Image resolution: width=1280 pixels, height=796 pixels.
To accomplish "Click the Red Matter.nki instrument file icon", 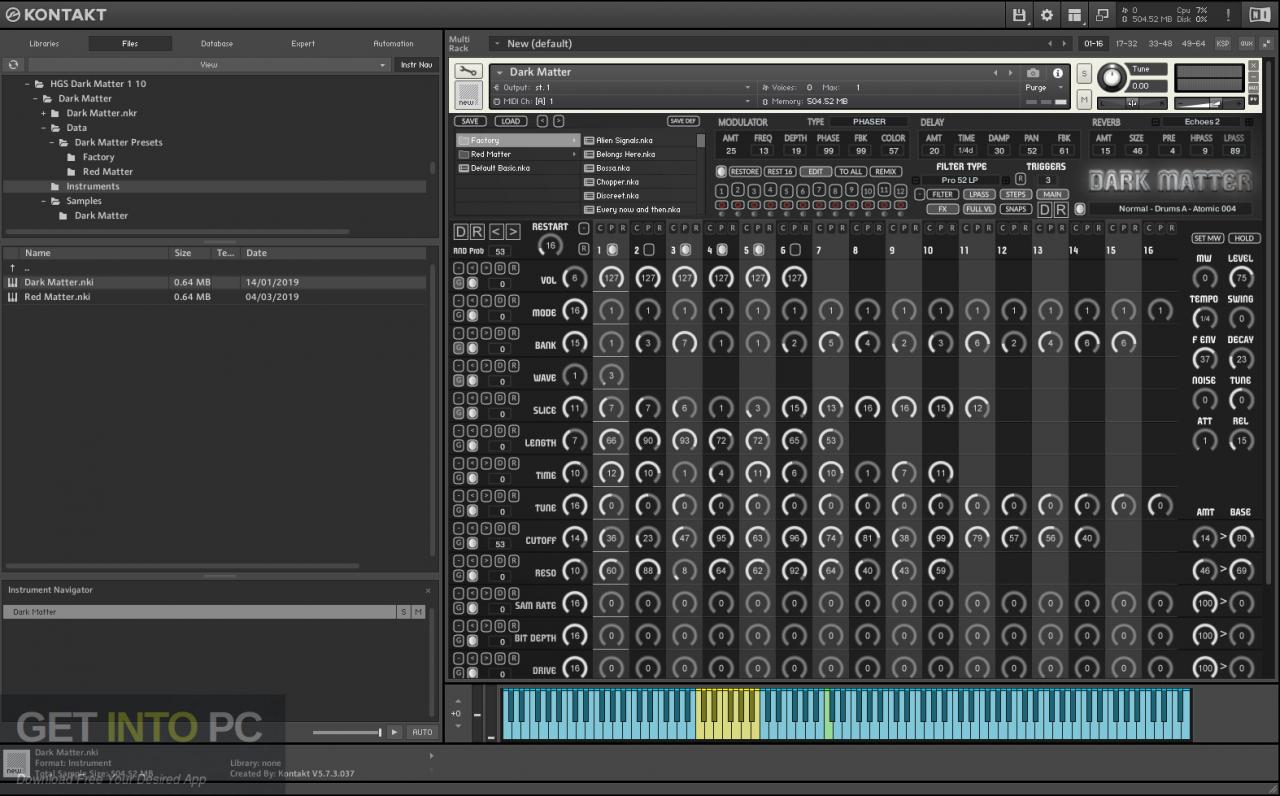I will [13, 297].
